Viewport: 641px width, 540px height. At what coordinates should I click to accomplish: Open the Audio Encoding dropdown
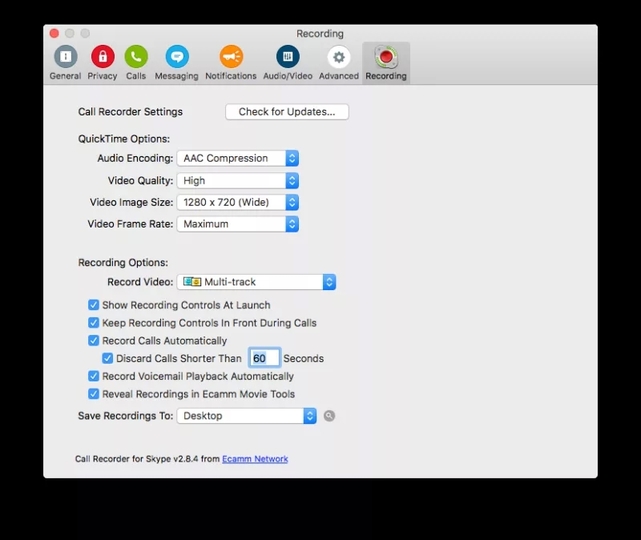pos(238,158)
